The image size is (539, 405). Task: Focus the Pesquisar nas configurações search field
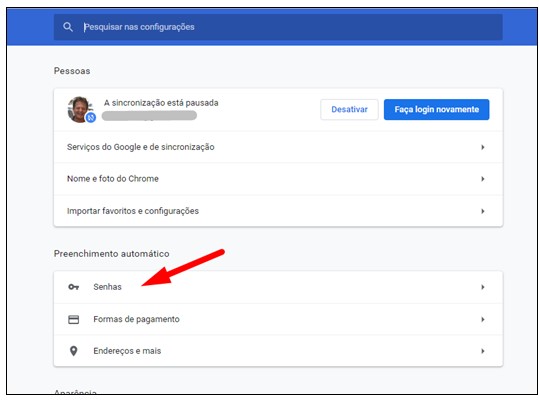click(x=278, y=27)
